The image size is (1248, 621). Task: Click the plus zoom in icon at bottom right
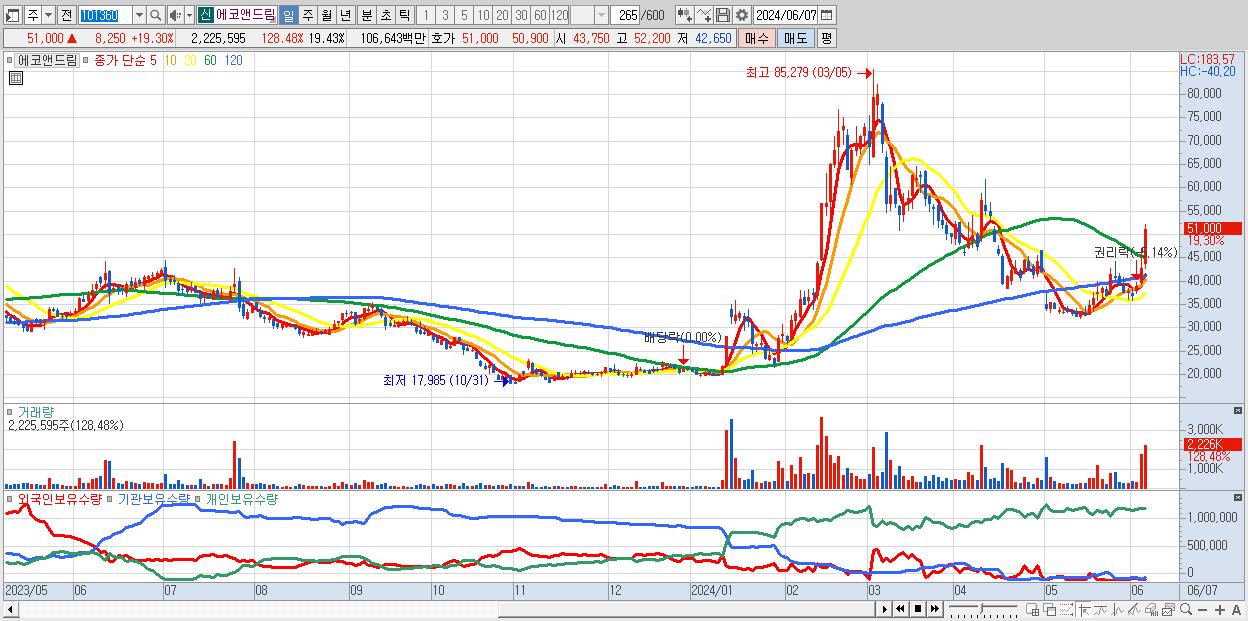[x=1220, y=610]
